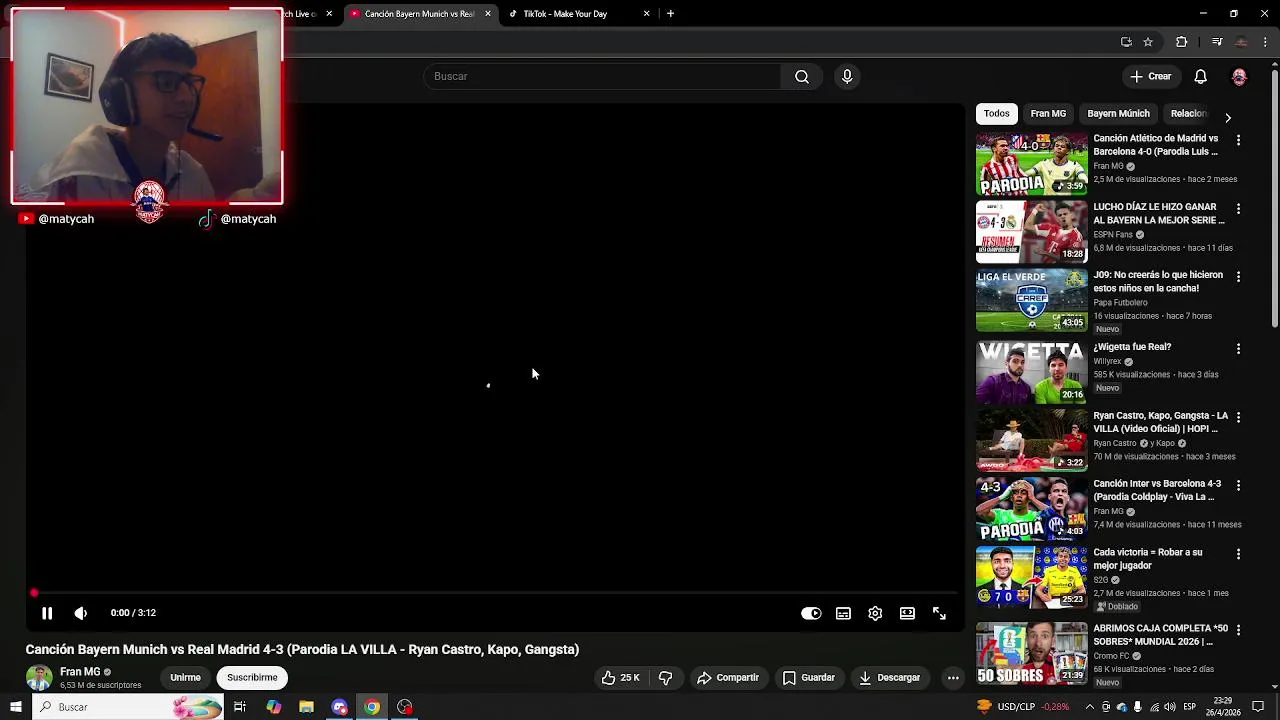This screenshot has width=1280, height=720.
Task: Show hidden system tray icons
Action: (x=1090, y=707)
